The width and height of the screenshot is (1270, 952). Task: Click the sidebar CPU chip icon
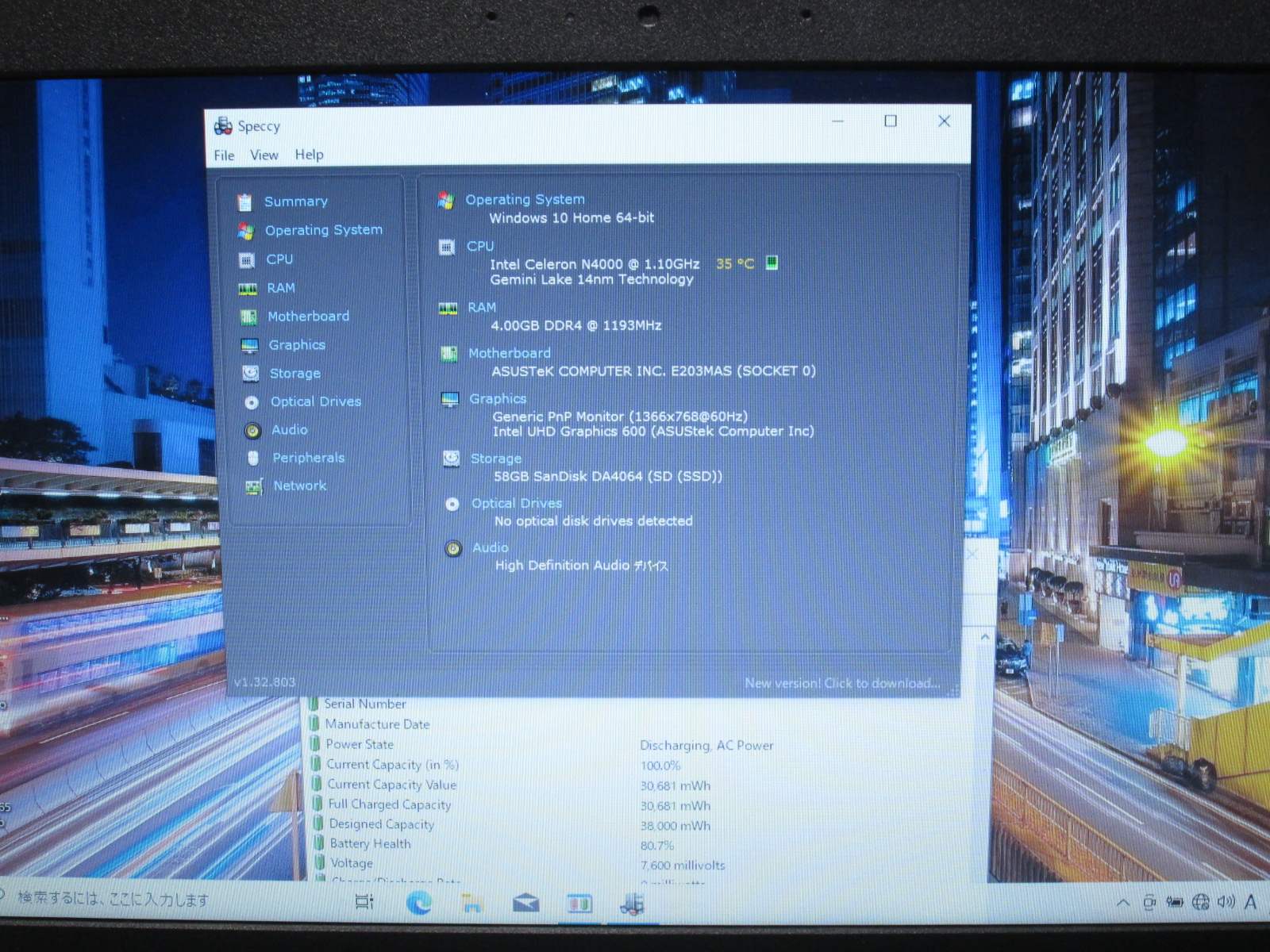(247, 260)
